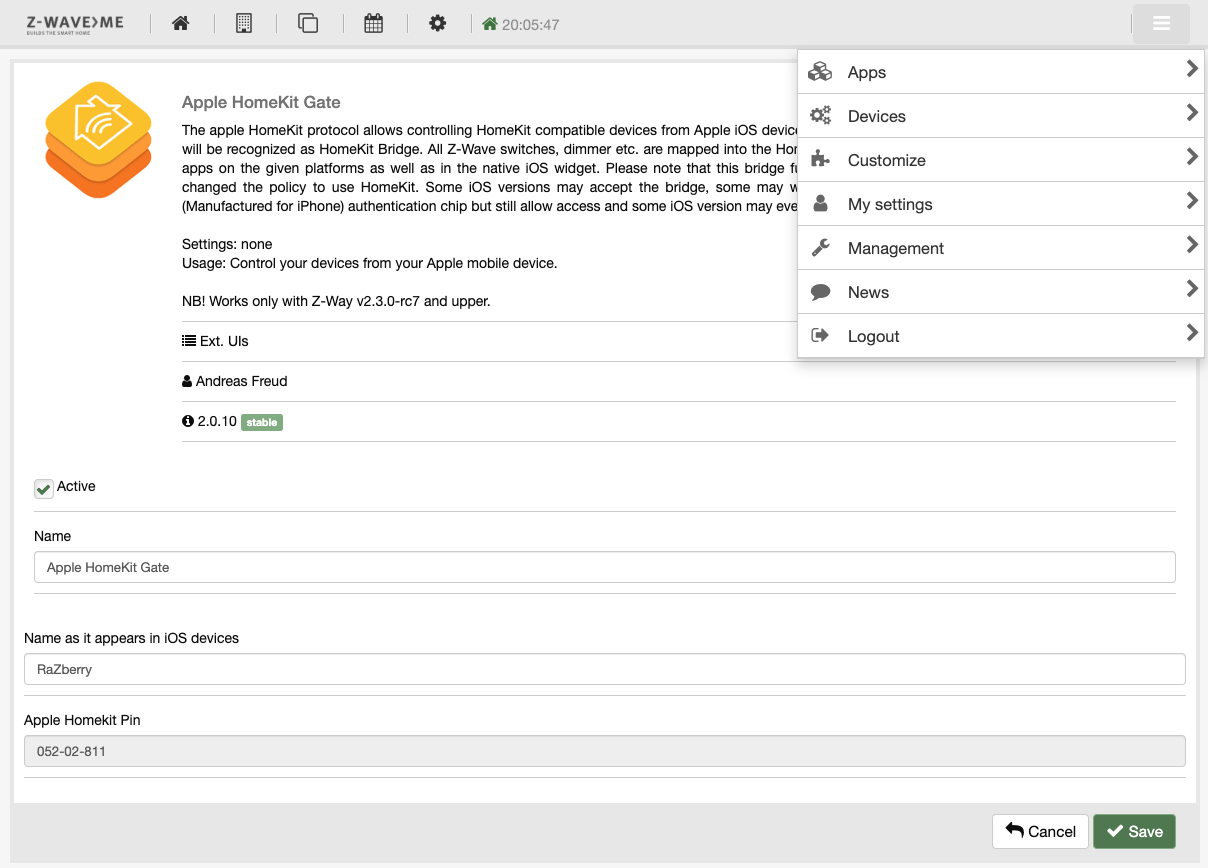This screenshot has height=868, width=1208.
Task: Click the Z-Way v2.3.0-rc7 note
Action: click(x=336, y=301)
